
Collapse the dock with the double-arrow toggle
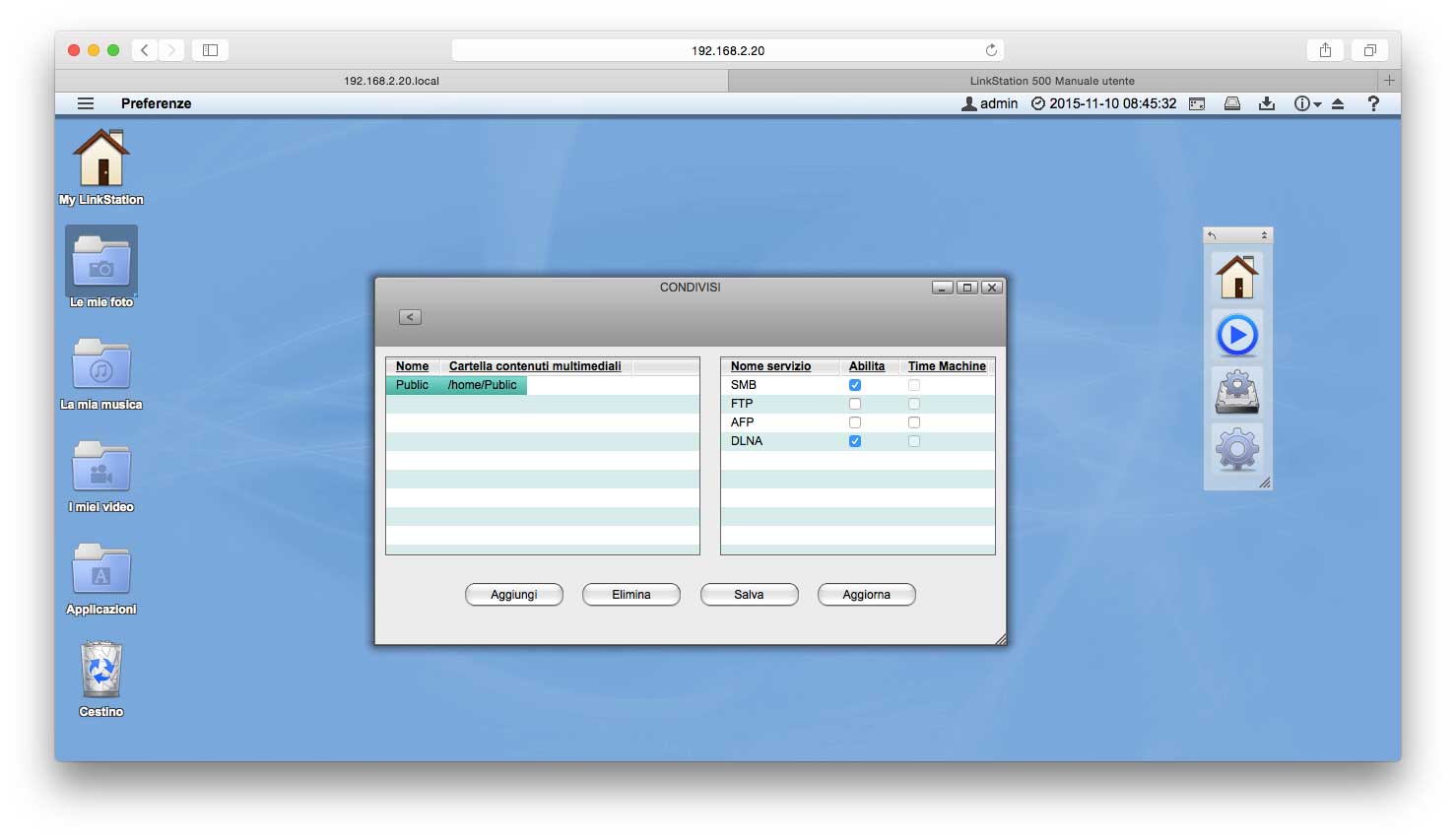(x=1264, y=235)
